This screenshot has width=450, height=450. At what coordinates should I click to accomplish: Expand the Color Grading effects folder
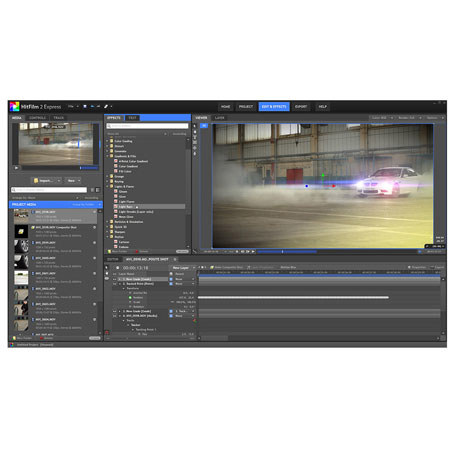pyautogui.click(x=107, y=141)
